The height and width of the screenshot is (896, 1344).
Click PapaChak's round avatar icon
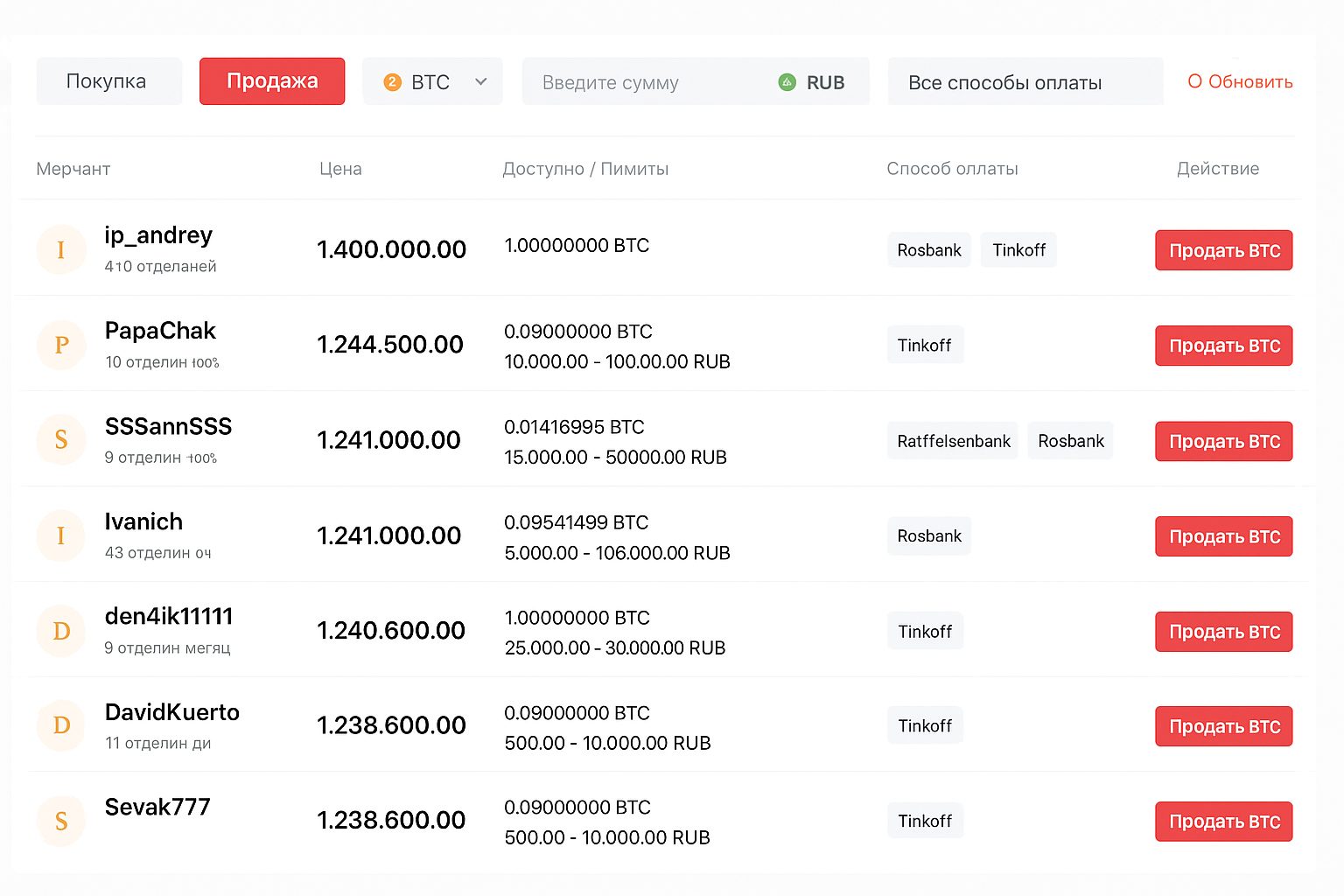pos(61,345)
